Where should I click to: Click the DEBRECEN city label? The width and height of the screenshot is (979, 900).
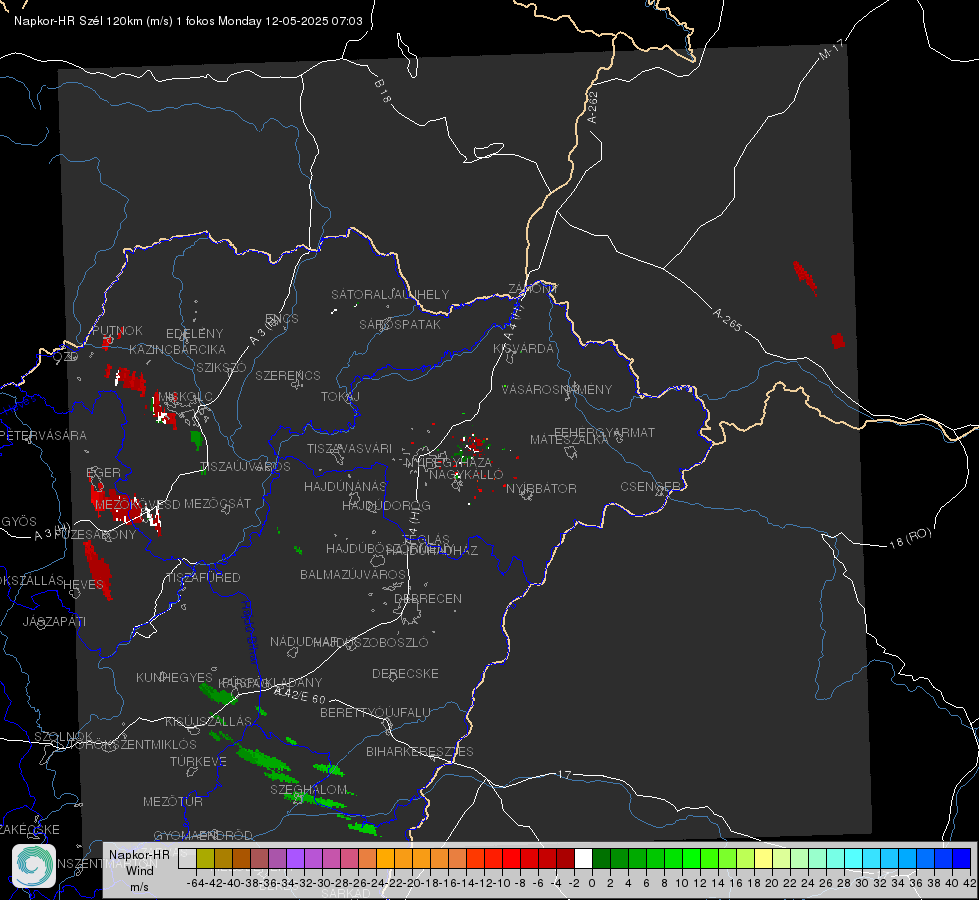(x=428, y=598)
